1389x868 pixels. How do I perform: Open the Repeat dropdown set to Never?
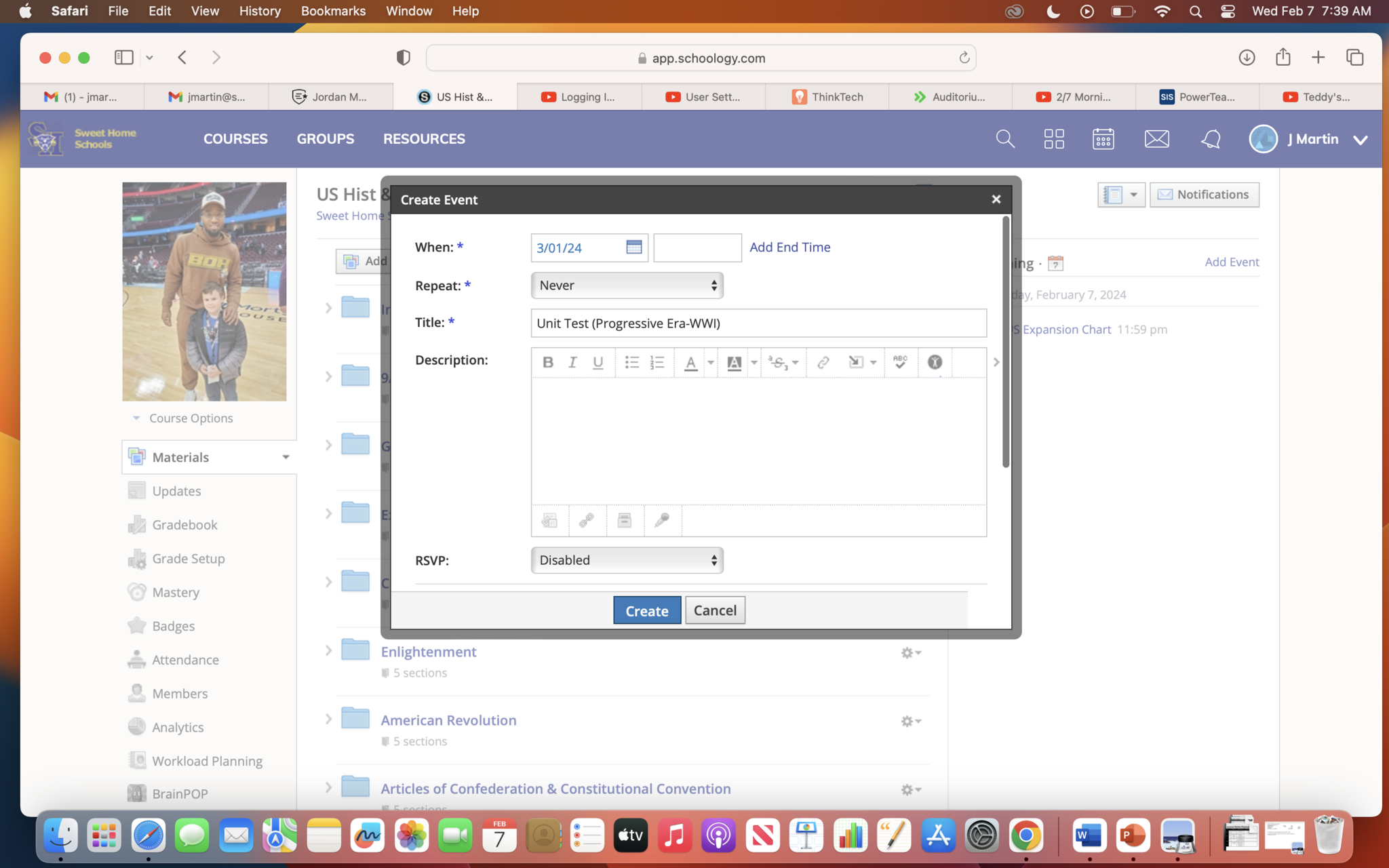click(627, 285)
